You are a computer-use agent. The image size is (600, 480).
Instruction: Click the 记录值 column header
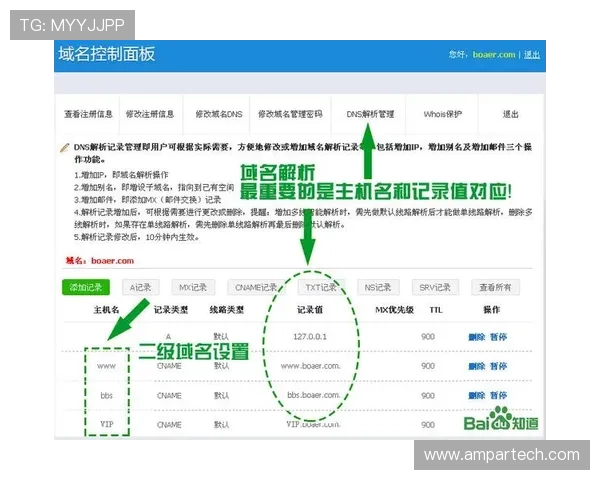[310, 310]
